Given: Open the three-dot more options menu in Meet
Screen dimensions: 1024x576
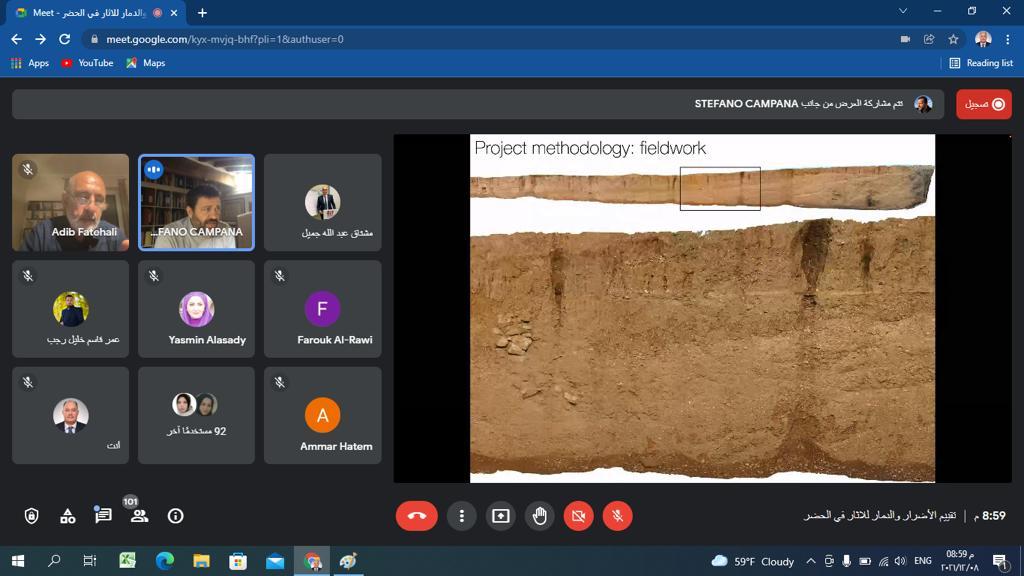Looking at the screenshot, I should (461, 516).
